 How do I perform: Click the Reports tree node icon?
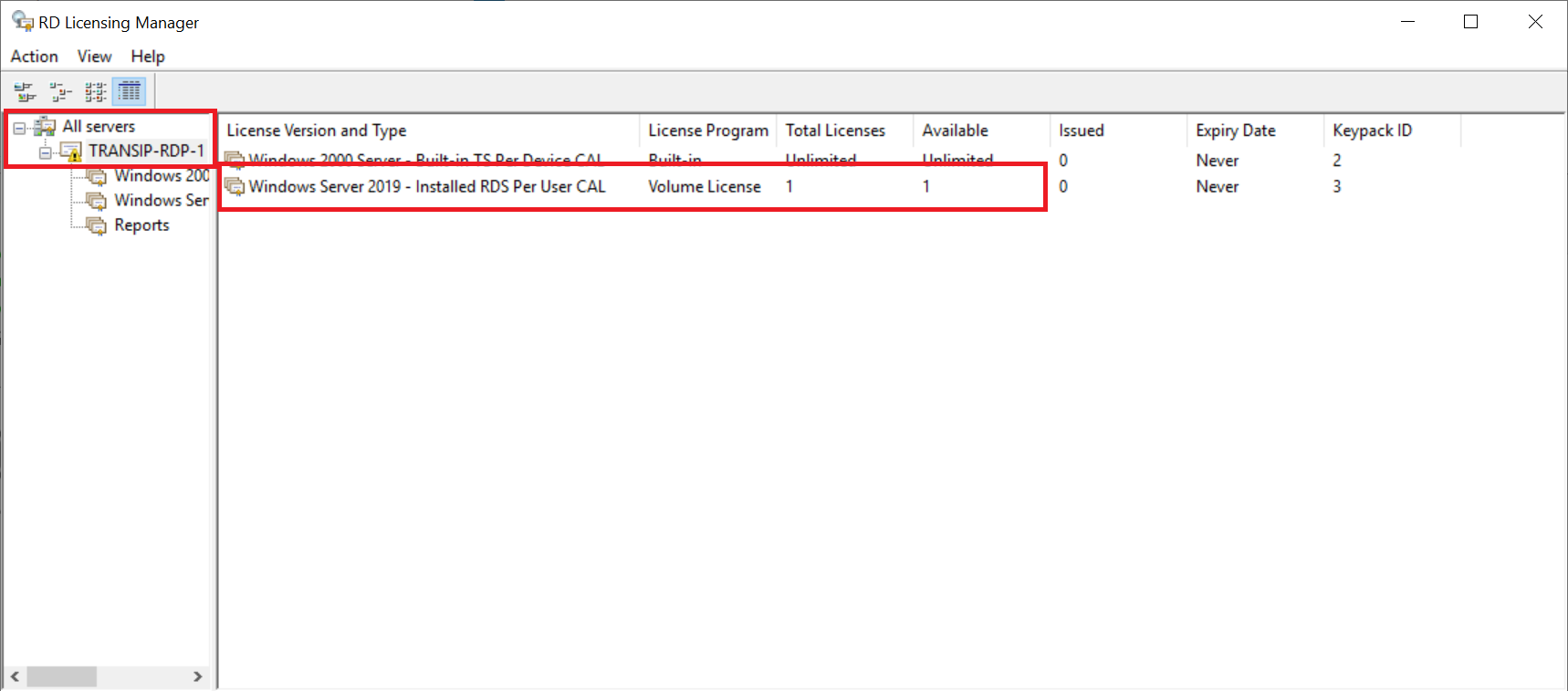[x=96, y=225]
